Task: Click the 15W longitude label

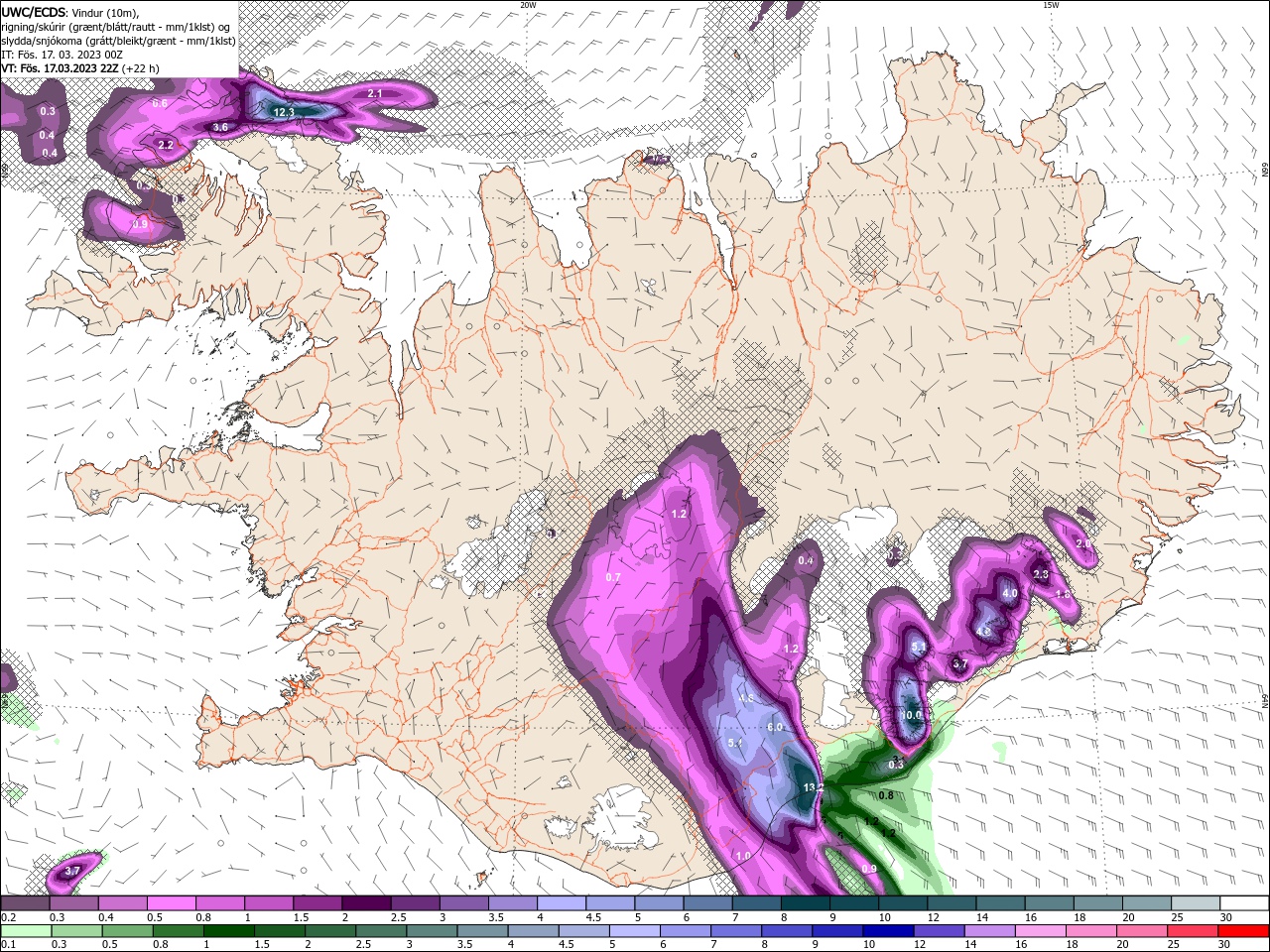Action: click(x=1050, y=5)
